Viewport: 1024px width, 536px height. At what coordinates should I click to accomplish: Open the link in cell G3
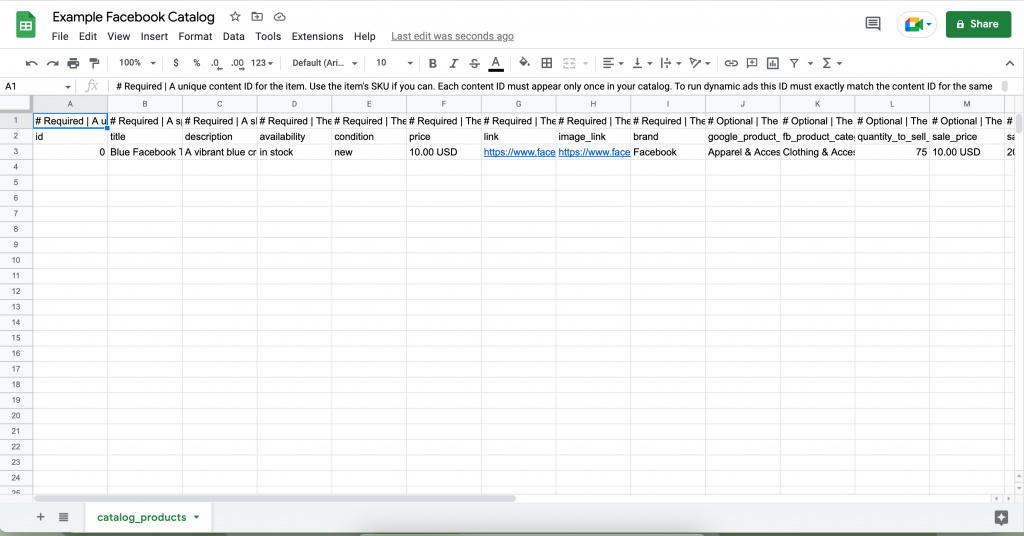pos(519,152)
